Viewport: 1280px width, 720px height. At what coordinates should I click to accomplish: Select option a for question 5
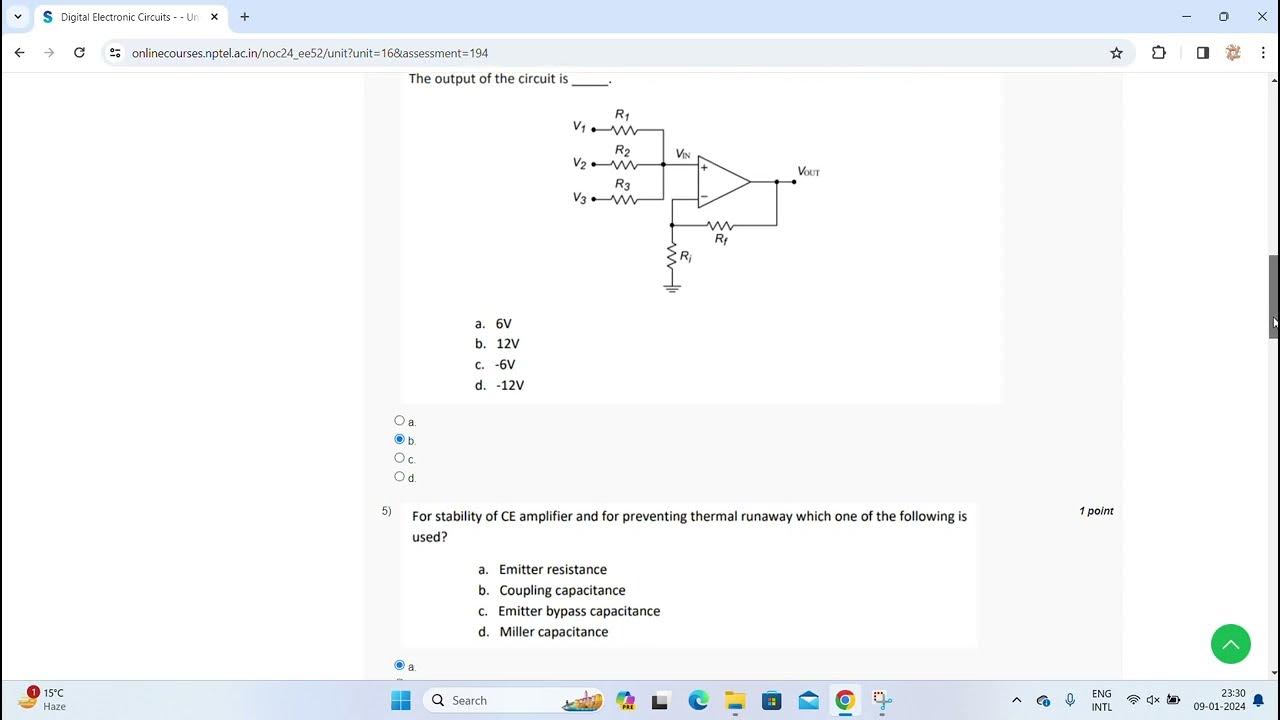(400, 665)
